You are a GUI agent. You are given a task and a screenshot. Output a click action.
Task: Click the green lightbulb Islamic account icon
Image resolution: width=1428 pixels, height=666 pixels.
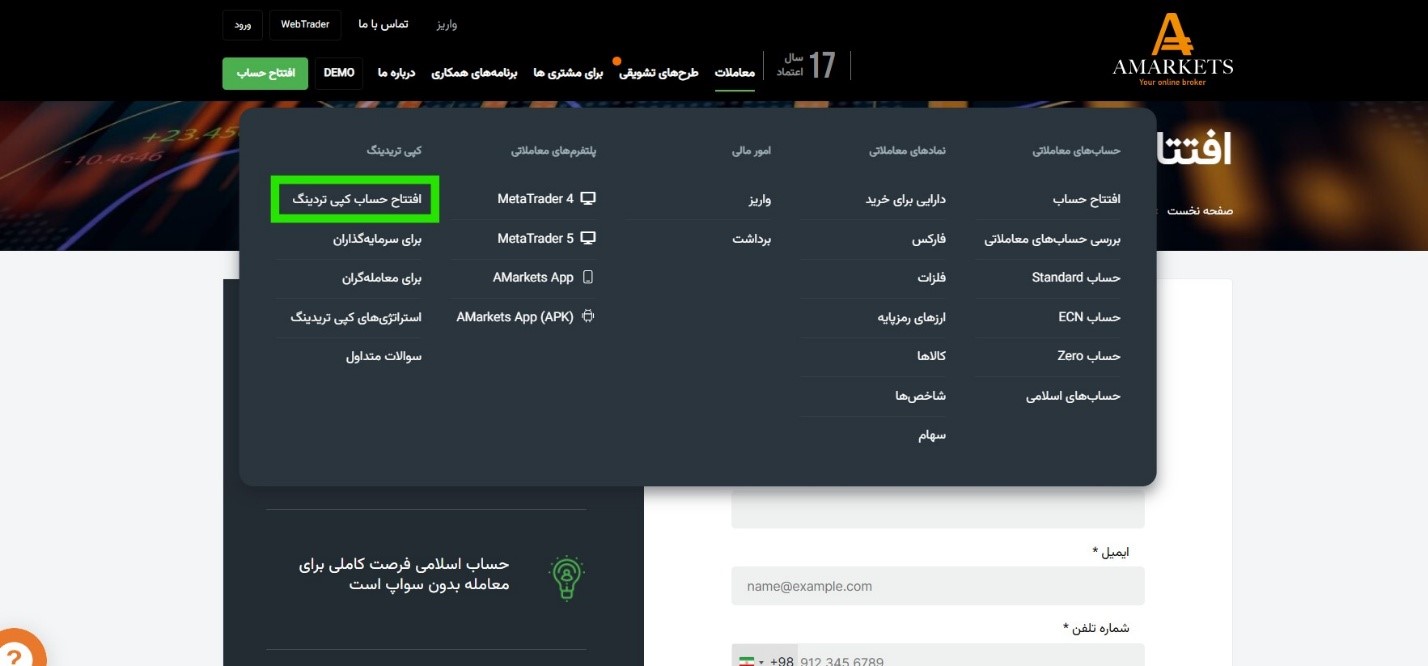566,577
